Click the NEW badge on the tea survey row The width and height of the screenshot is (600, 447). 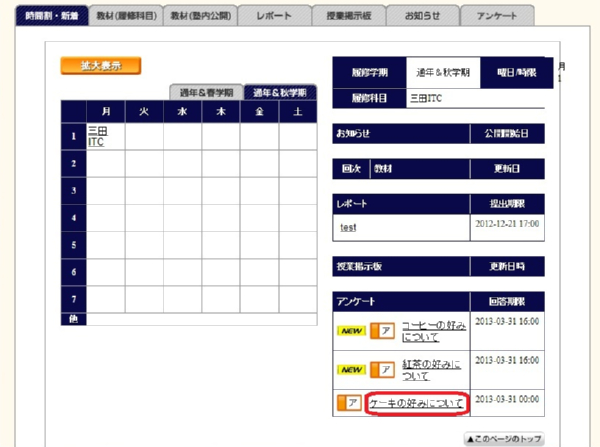point(352,369)
